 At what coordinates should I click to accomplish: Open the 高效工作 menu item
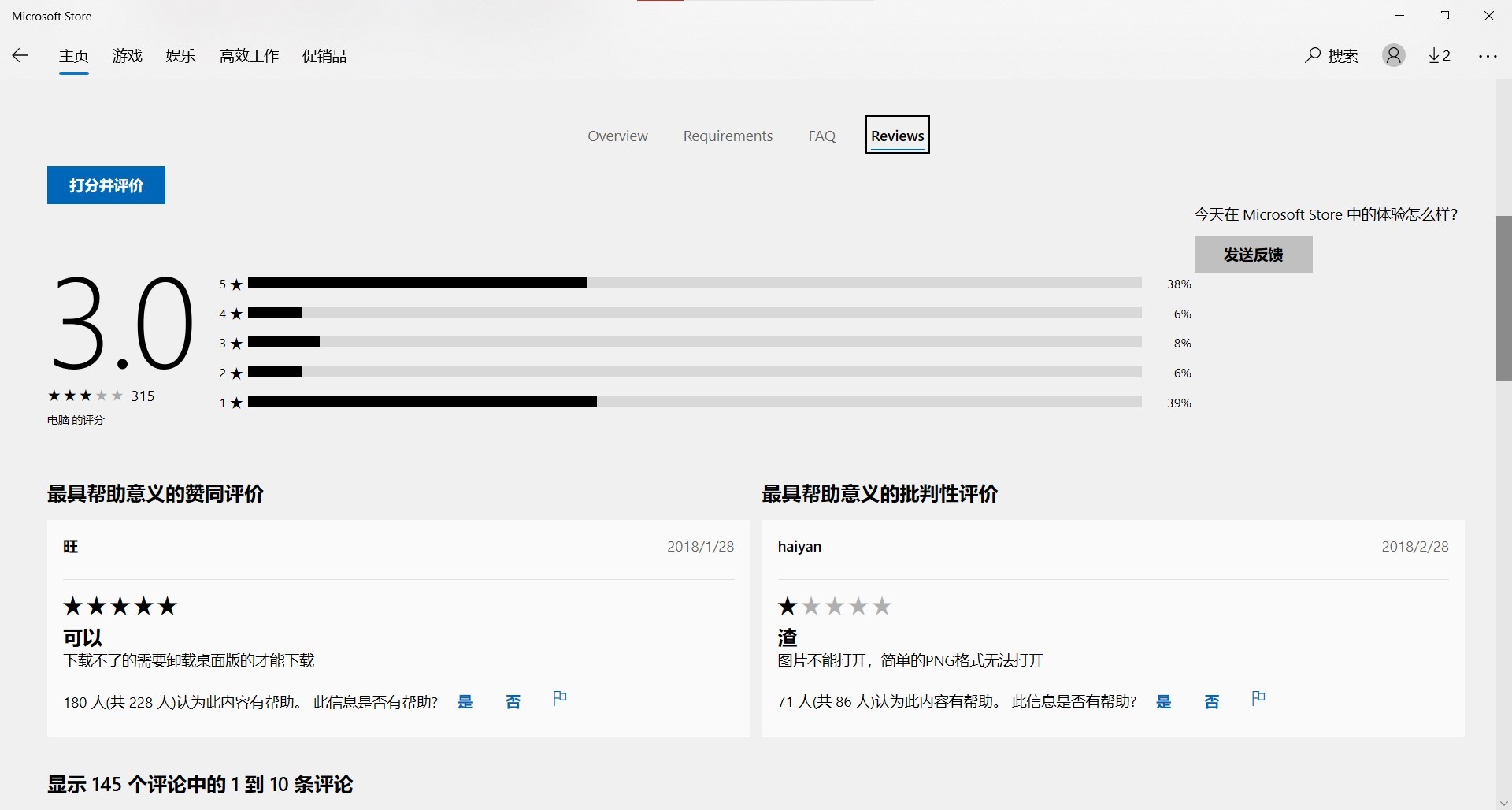click(249, 55)
